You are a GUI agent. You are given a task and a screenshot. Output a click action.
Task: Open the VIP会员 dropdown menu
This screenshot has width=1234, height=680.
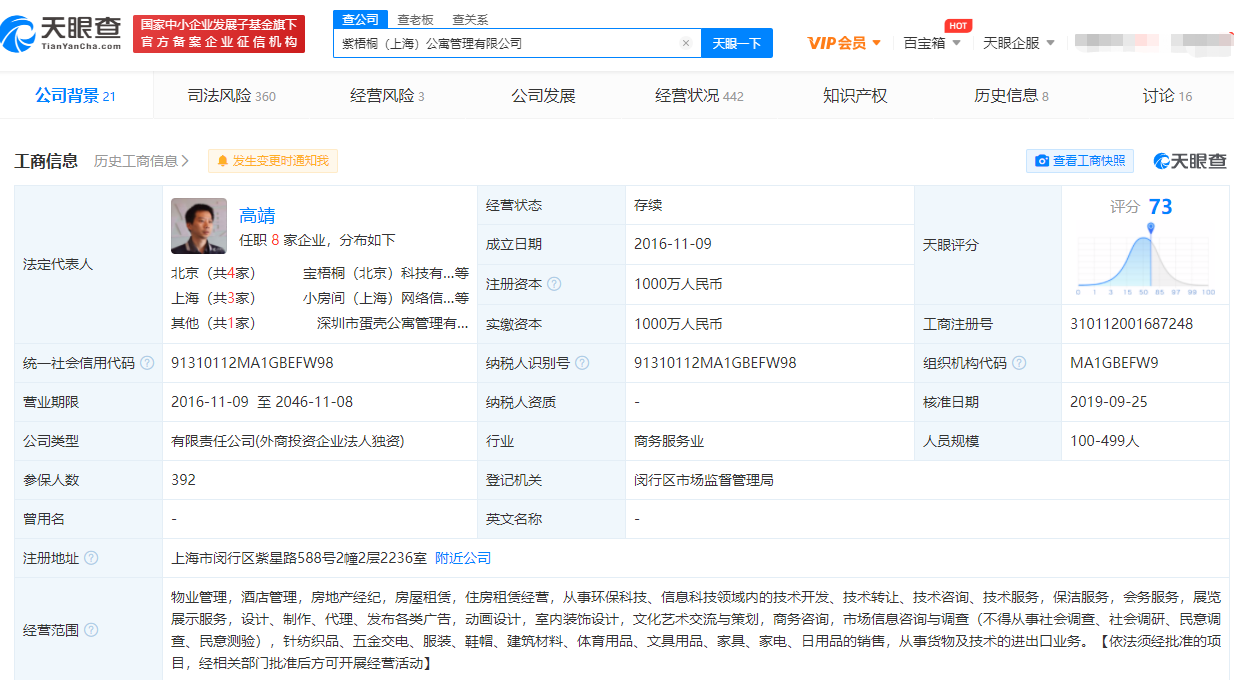844,43
